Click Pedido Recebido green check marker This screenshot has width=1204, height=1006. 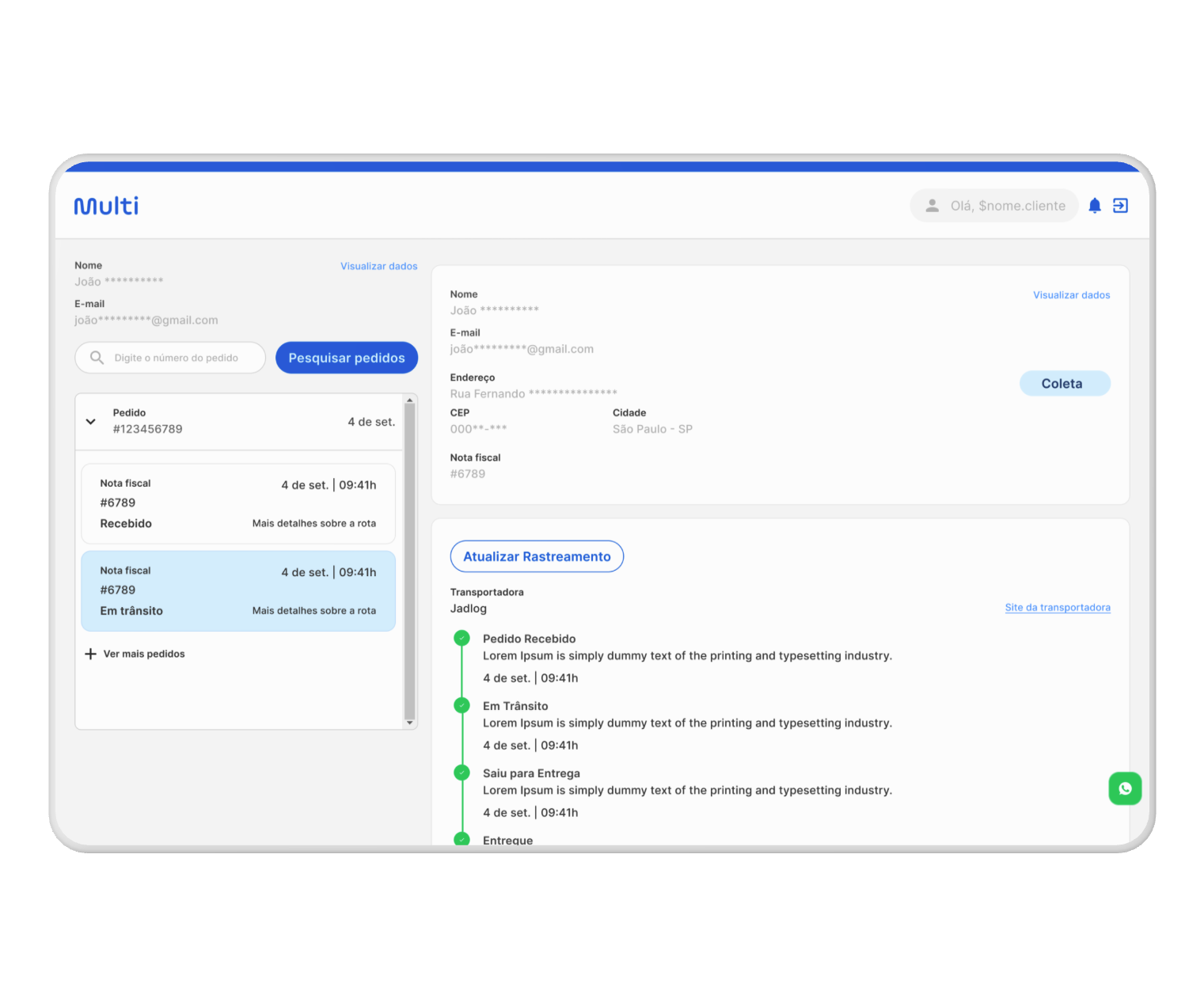click(x=461, y=638)
